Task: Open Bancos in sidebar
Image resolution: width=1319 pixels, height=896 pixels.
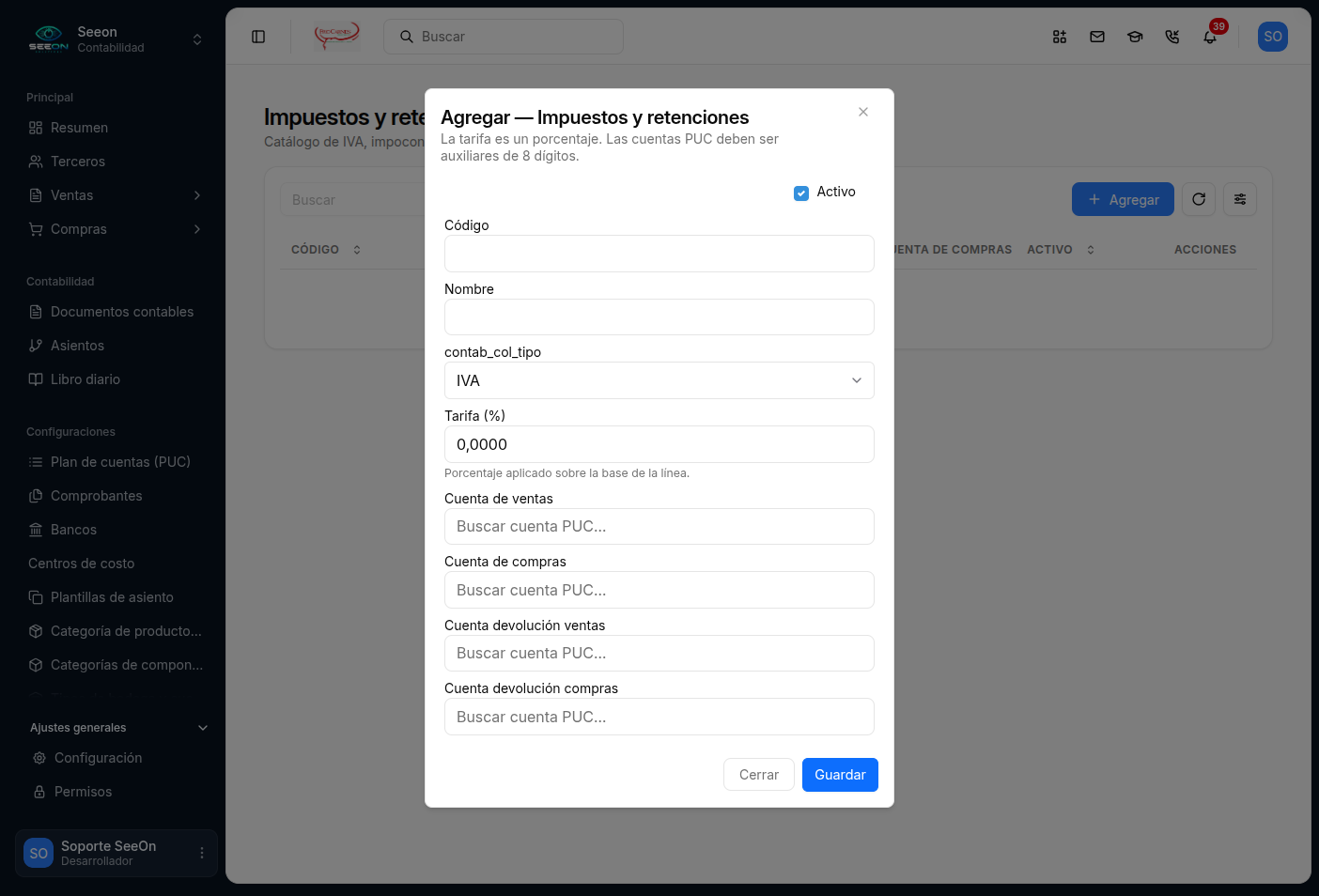Action: pos(116,530)
